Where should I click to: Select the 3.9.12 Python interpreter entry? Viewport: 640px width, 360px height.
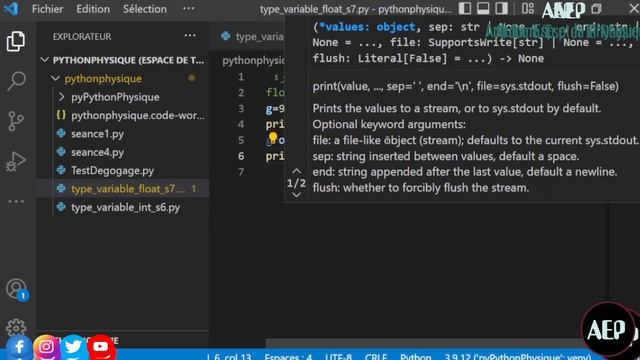pos(518,357)
